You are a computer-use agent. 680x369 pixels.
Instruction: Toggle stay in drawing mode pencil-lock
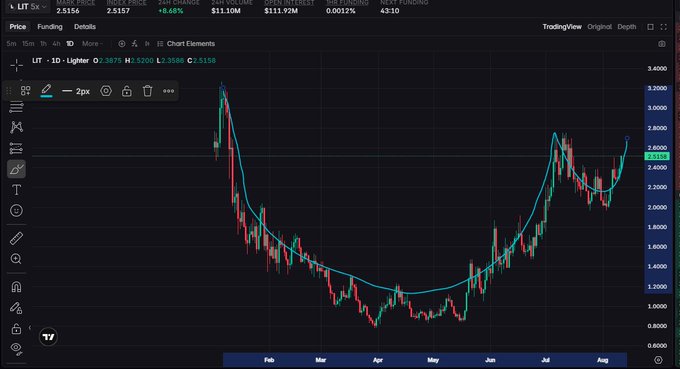[16, 307]
